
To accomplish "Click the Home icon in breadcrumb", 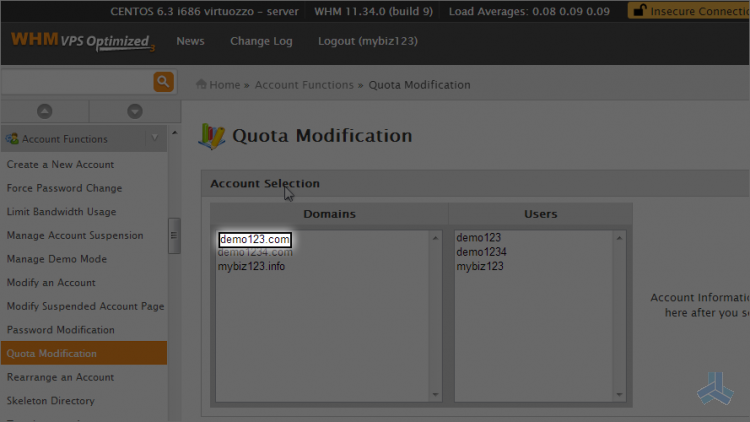I will (x=201, y=84).
